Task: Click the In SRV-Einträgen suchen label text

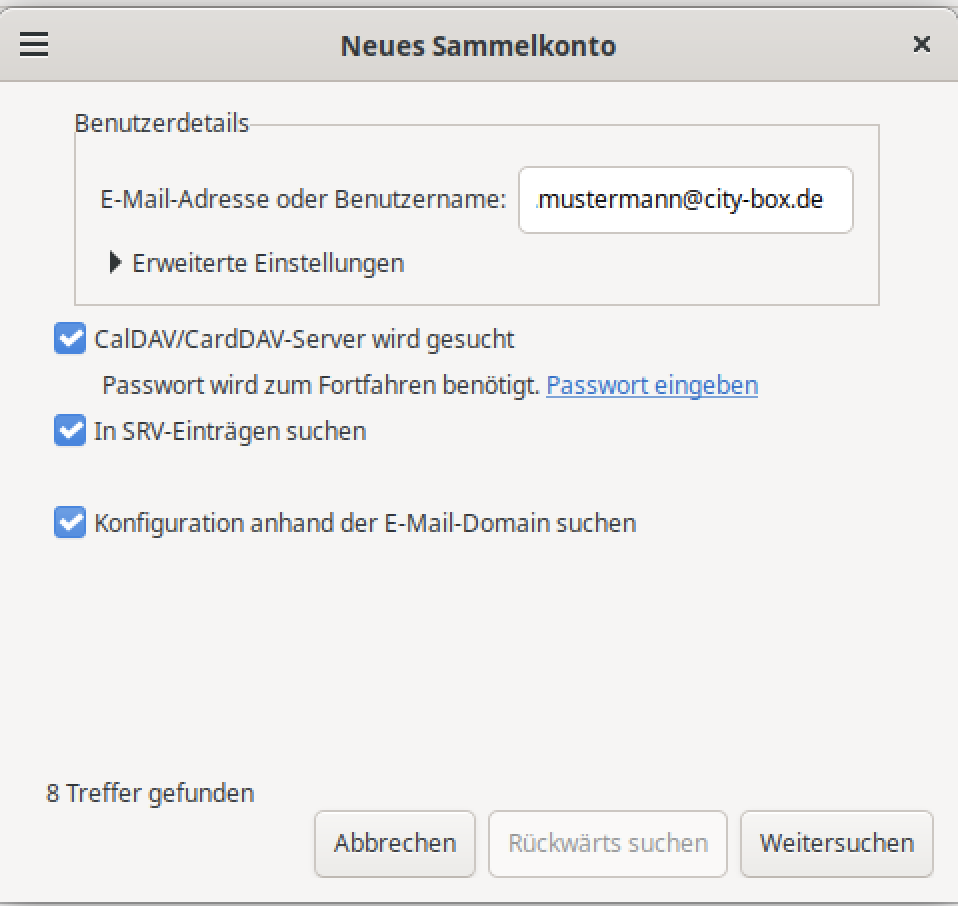Action: pos(230,431)
